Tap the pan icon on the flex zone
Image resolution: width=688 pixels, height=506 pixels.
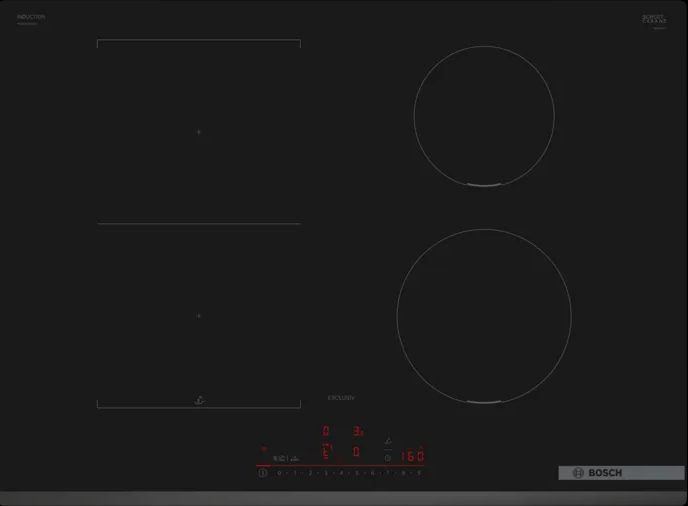point(200,400)
